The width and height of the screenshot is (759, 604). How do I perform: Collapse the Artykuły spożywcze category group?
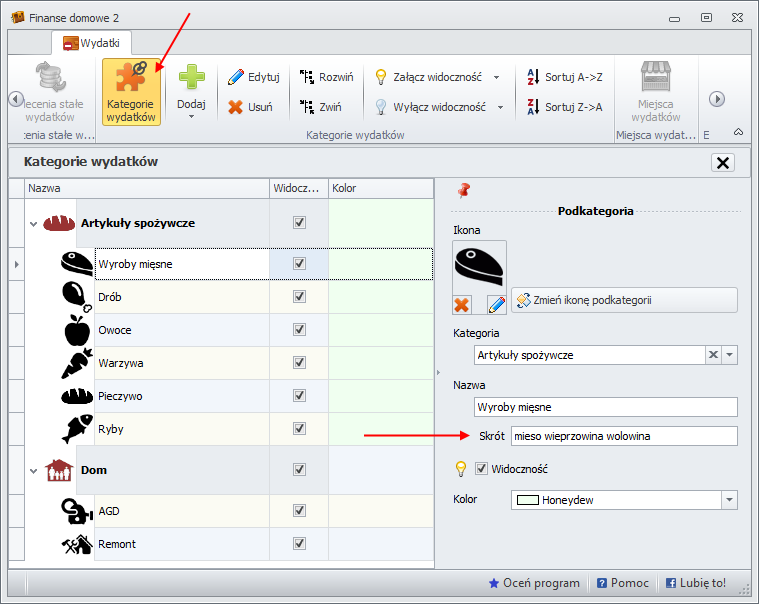(33, 224)
